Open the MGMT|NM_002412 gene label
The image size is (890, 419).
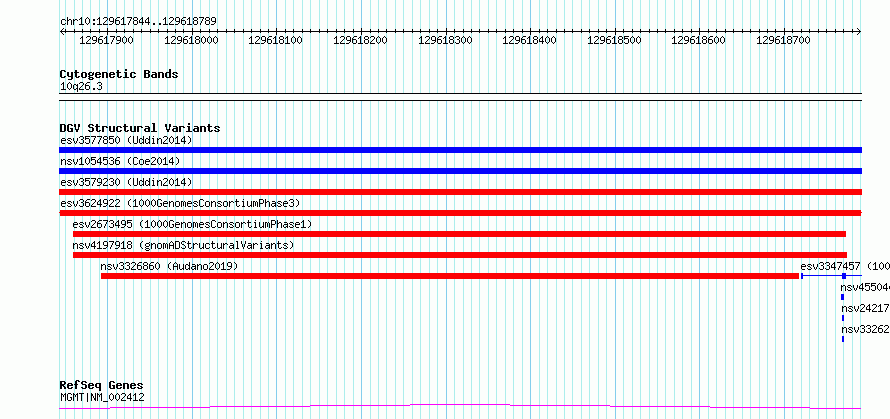[102, 397]
